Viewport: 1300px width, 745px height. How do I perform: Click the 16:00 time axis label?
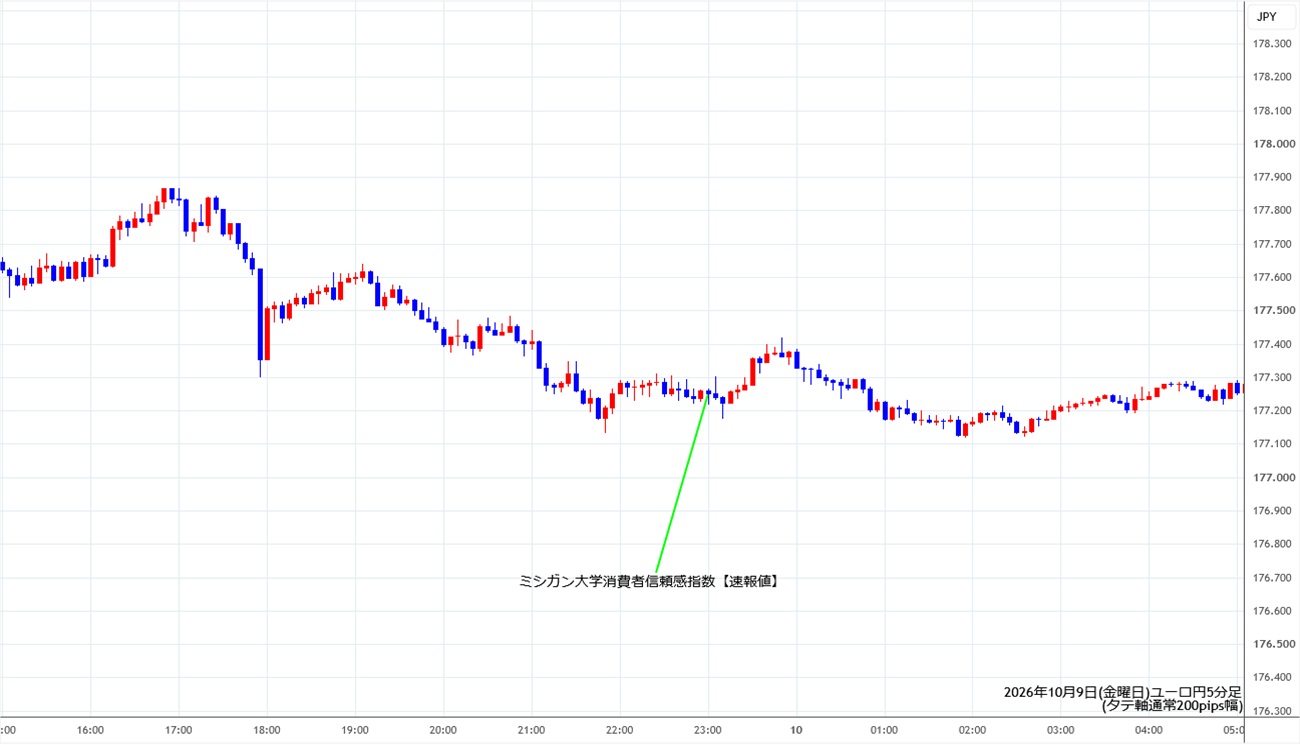pos(90,730)
